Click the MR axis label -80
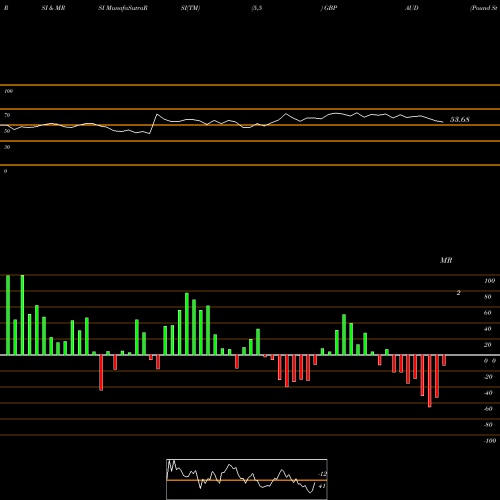Viewport: 500px width, 500px height. coord(488,425)
